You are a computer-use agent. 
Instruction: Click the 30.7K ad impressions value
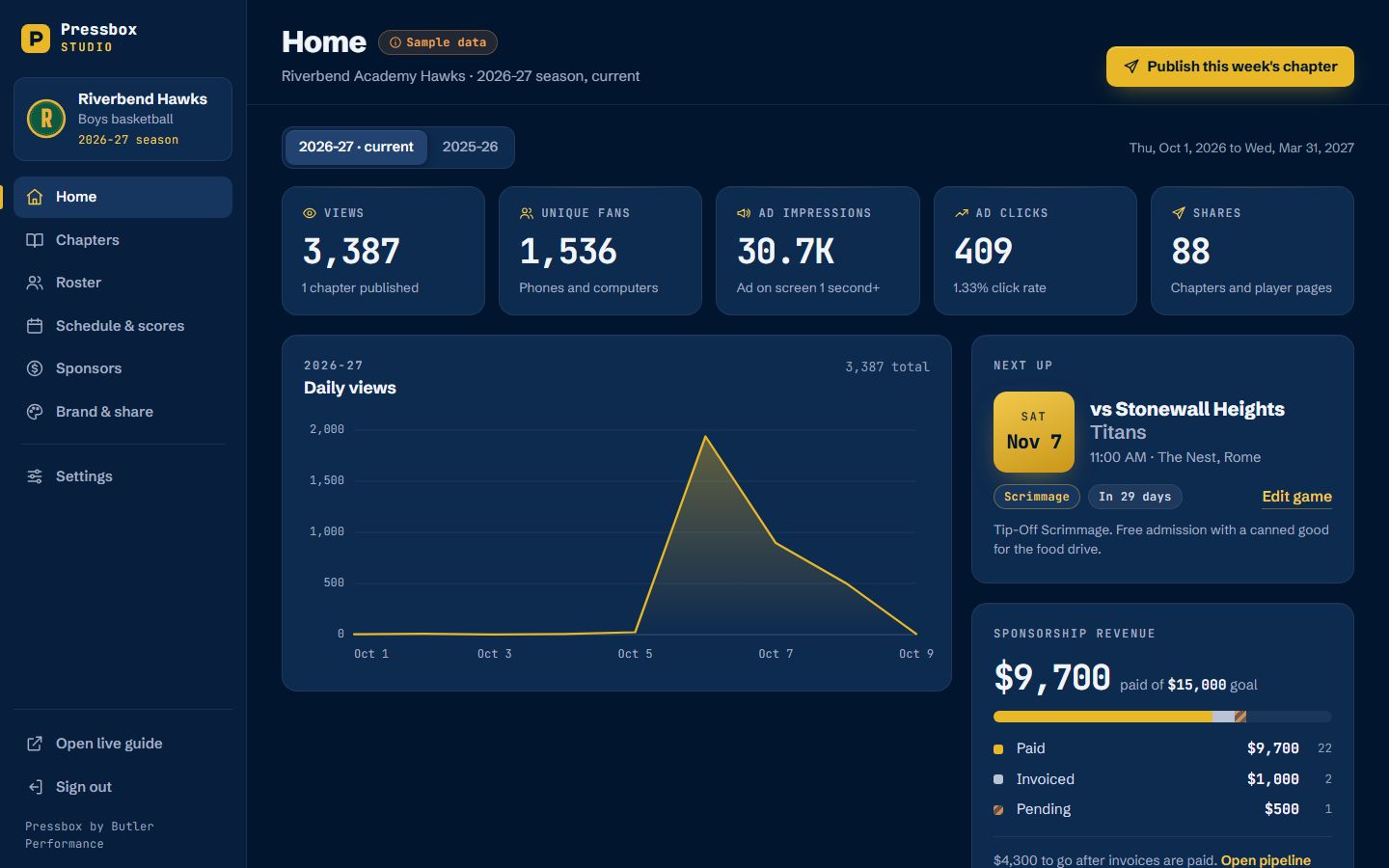pos(785,252)
